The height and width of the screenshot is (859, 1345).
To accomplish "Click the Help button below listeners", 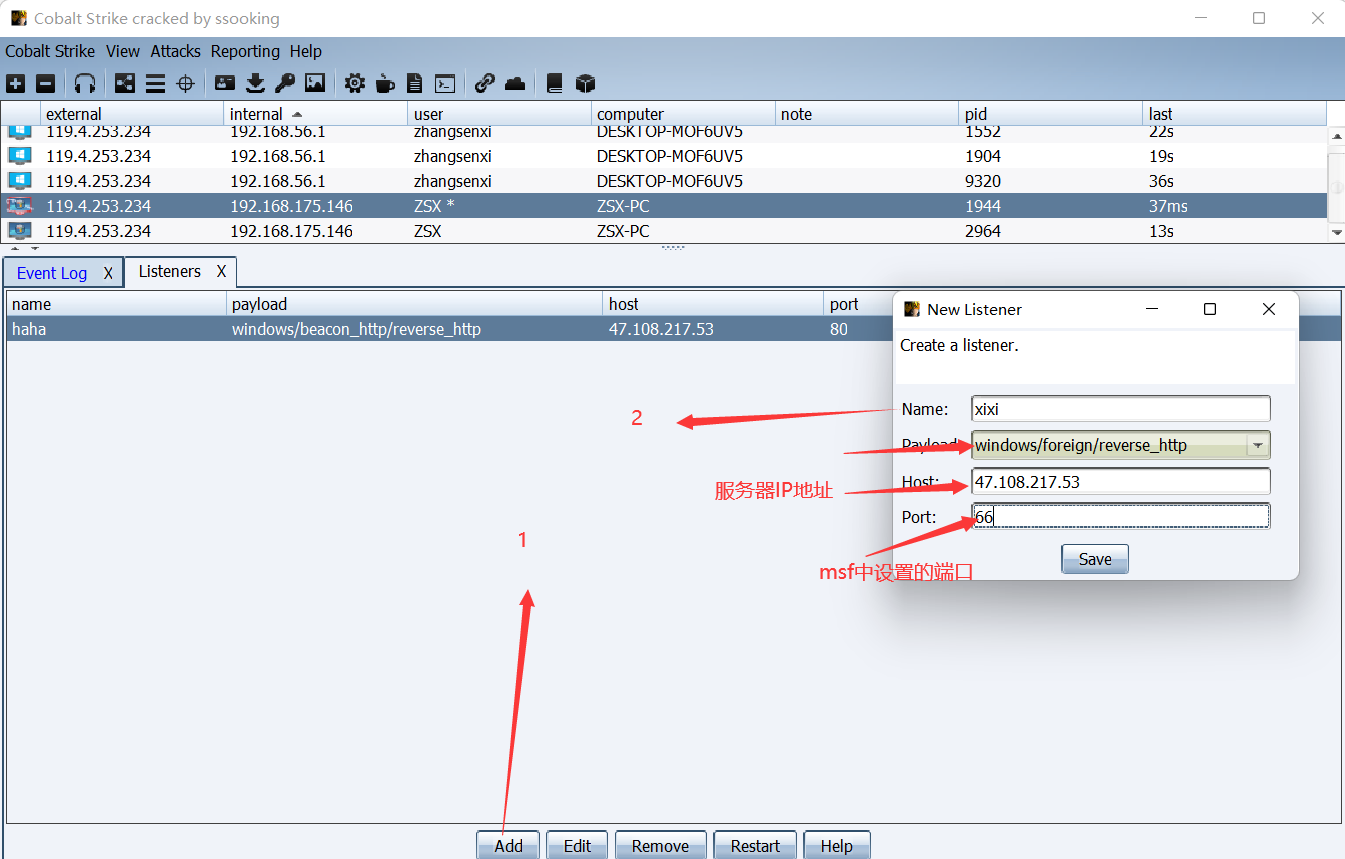I will pyautogui.click(x=836, y=845).
